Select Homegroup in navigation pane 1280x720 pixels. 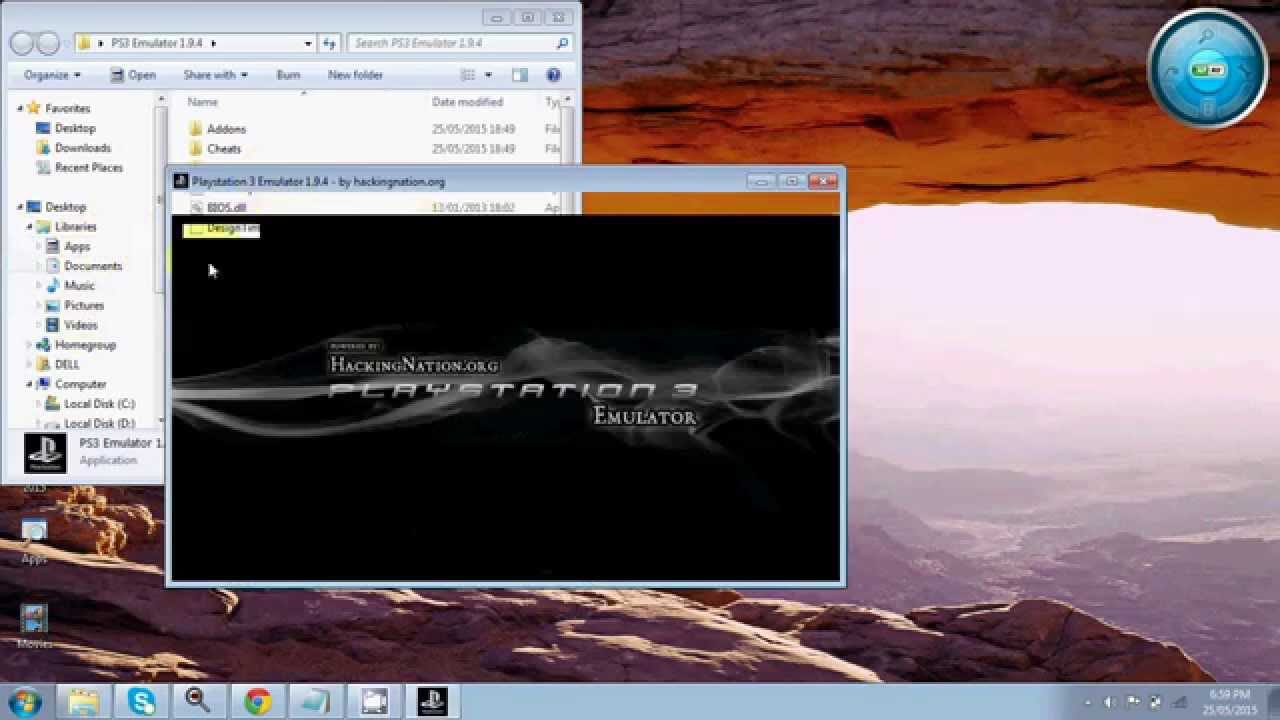[x=85, y=345]
